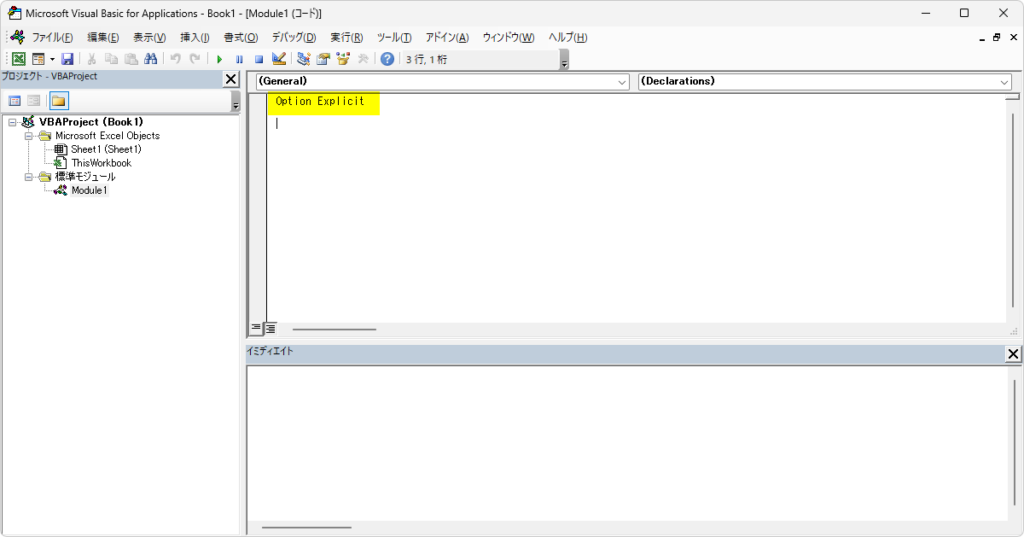Click inside the Immediate window text area

[x=627, y=444]
